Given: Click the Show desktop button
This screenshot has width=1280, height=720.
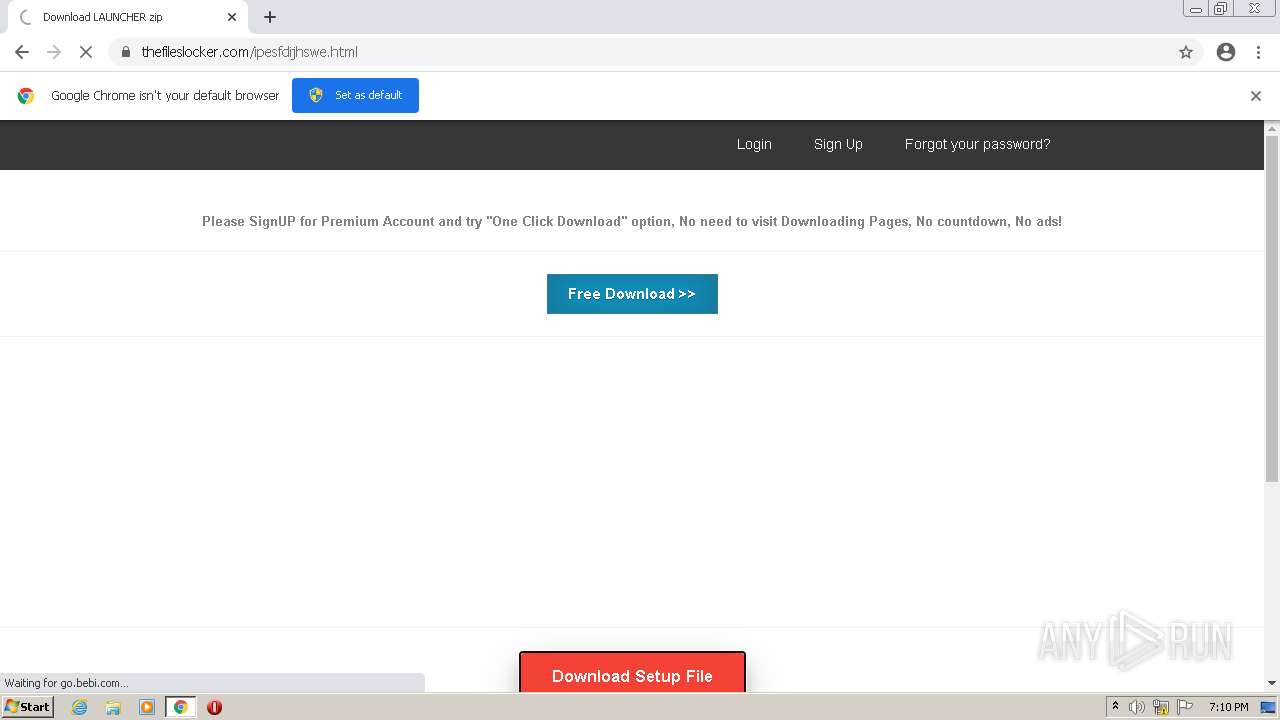Looking at the screenshot, I should click(1269, 707).
